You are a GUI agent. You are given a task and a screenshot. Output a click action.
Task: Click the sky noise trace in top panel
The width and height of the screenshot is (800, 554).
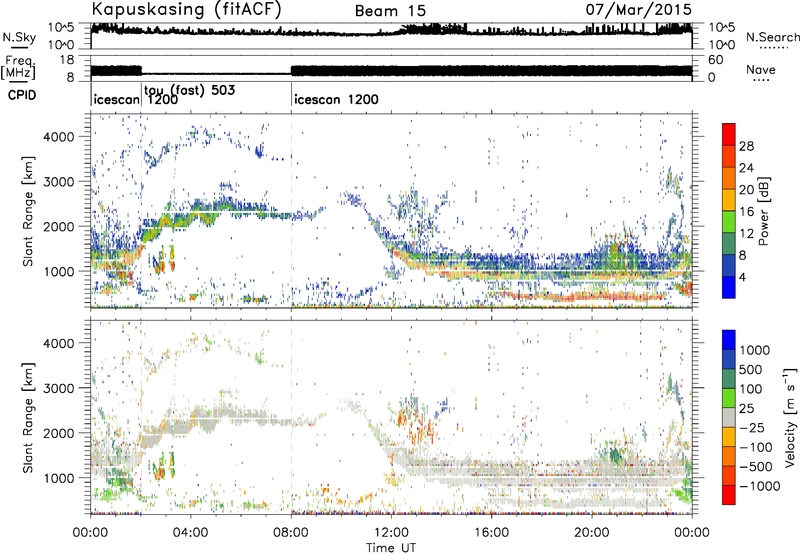(x=391, y=31)
